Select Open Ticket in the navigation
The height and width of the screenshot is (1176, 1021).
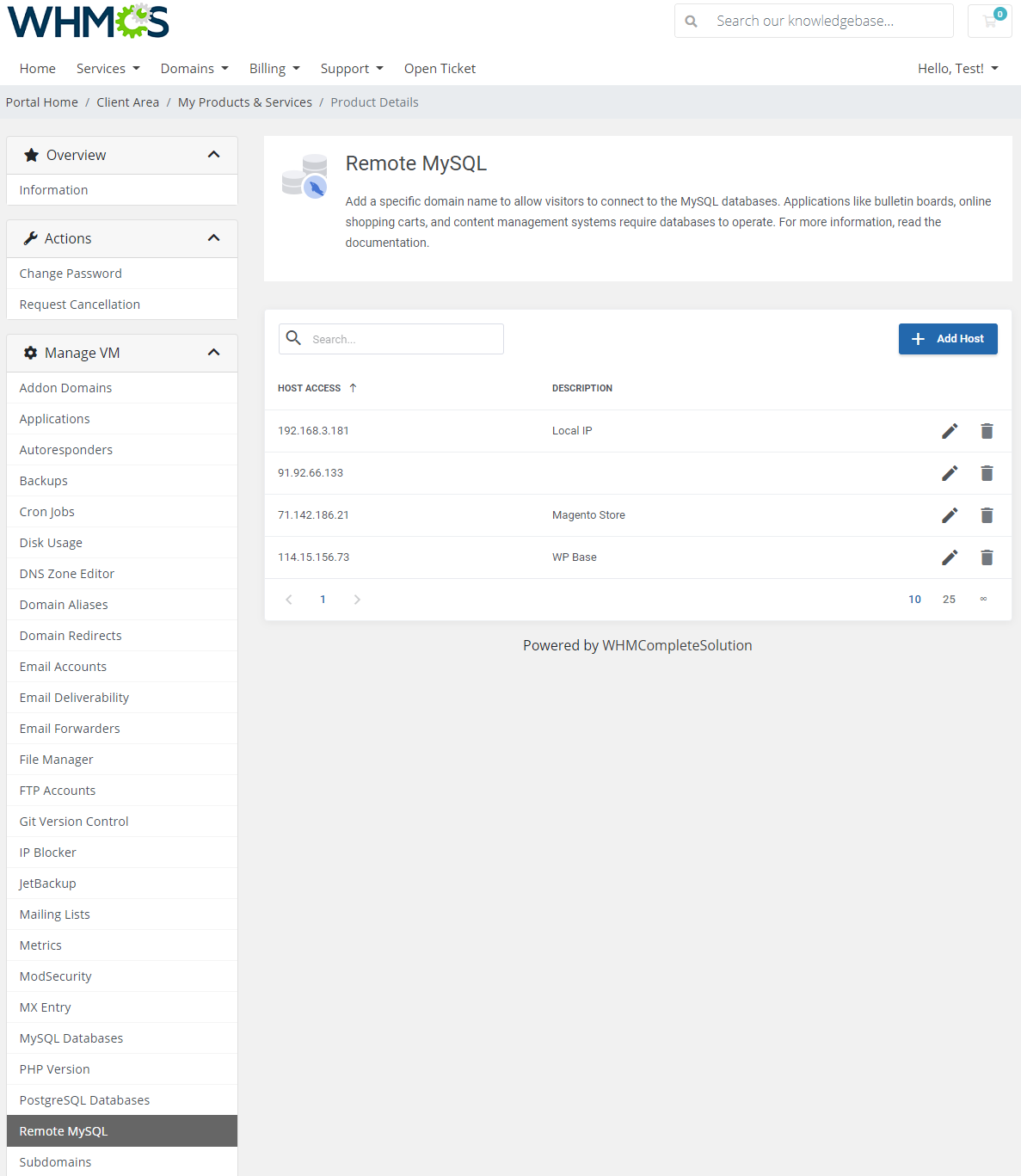click(440, 68)
